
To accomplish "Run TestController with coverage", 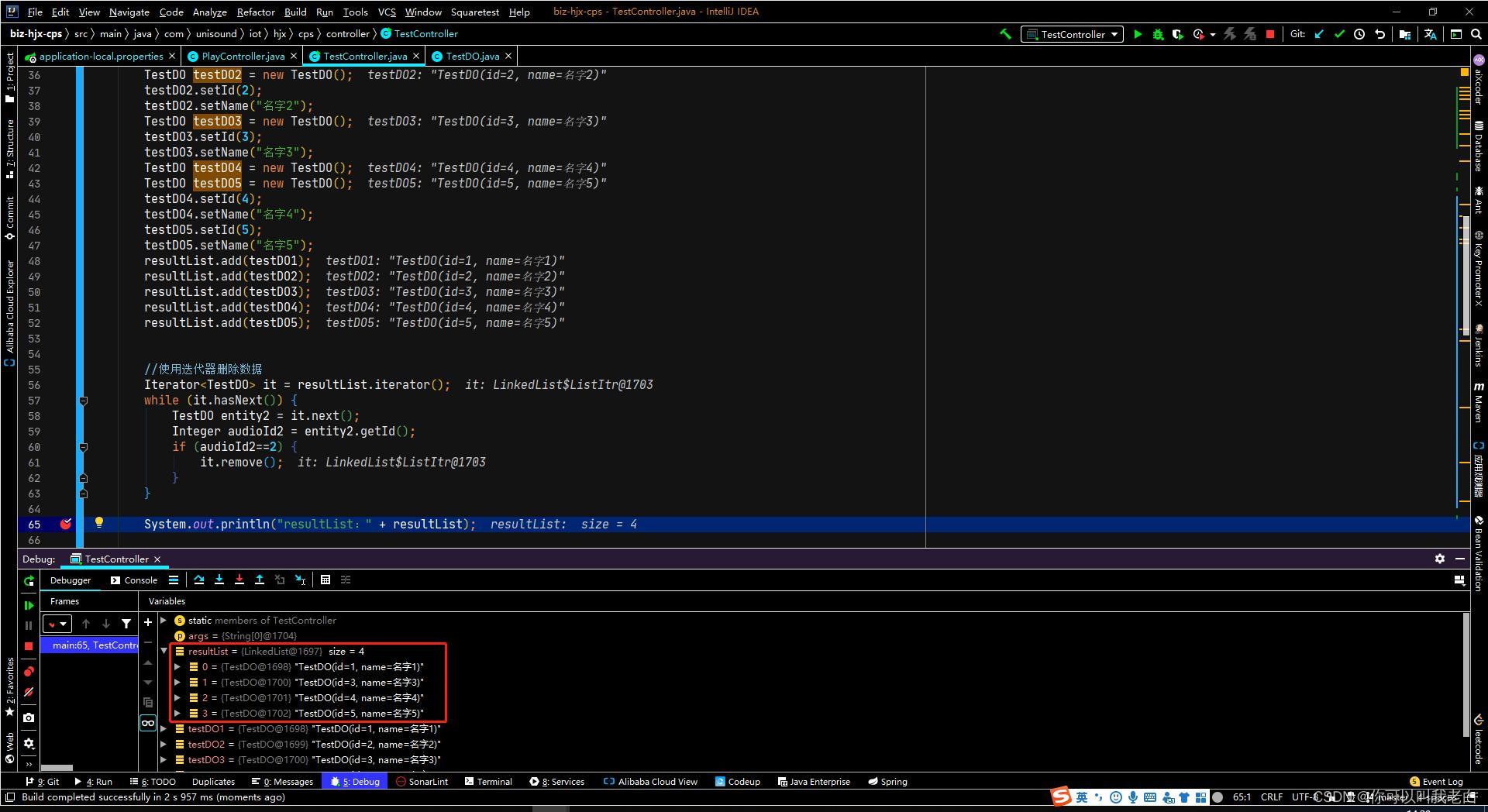I will coord(1178,34).
